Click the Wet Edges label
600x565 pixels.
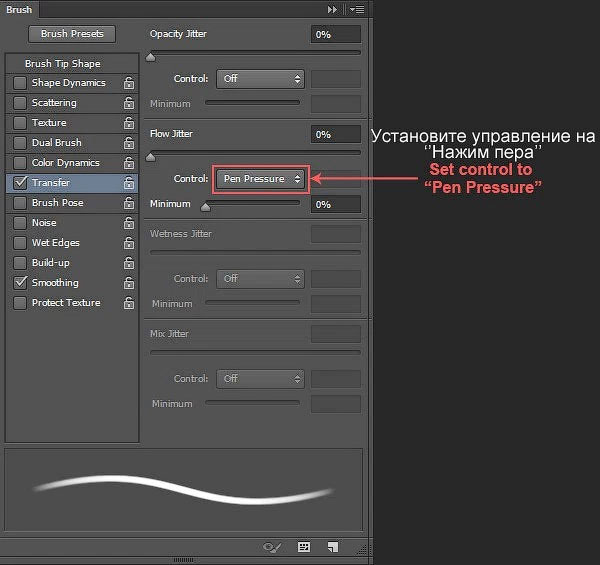[x=56, y=243]
